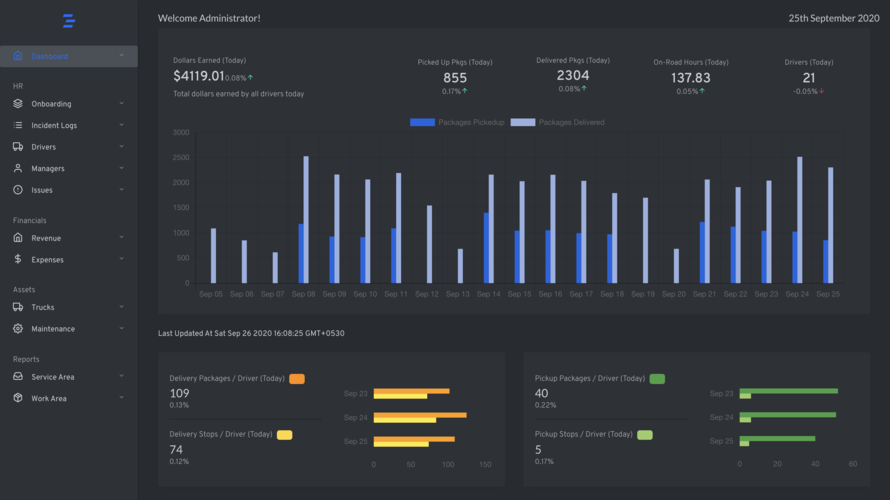Screen dimensions: 890x500
Task: Click the Issues alert icon
Action: (18, 190)
